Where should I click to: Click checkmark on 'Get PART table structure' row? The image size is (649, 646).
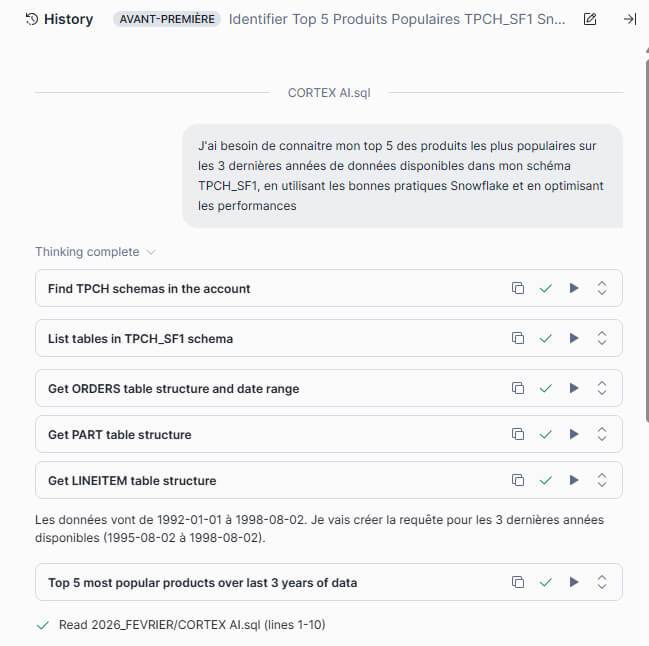coord(546,434)
